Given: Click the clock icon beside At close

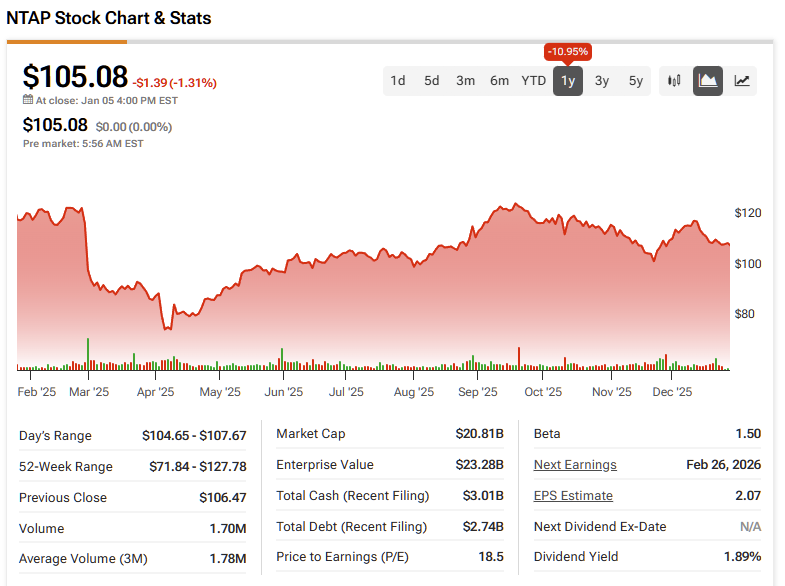Looking at the screenshot, I should (28, 100).
